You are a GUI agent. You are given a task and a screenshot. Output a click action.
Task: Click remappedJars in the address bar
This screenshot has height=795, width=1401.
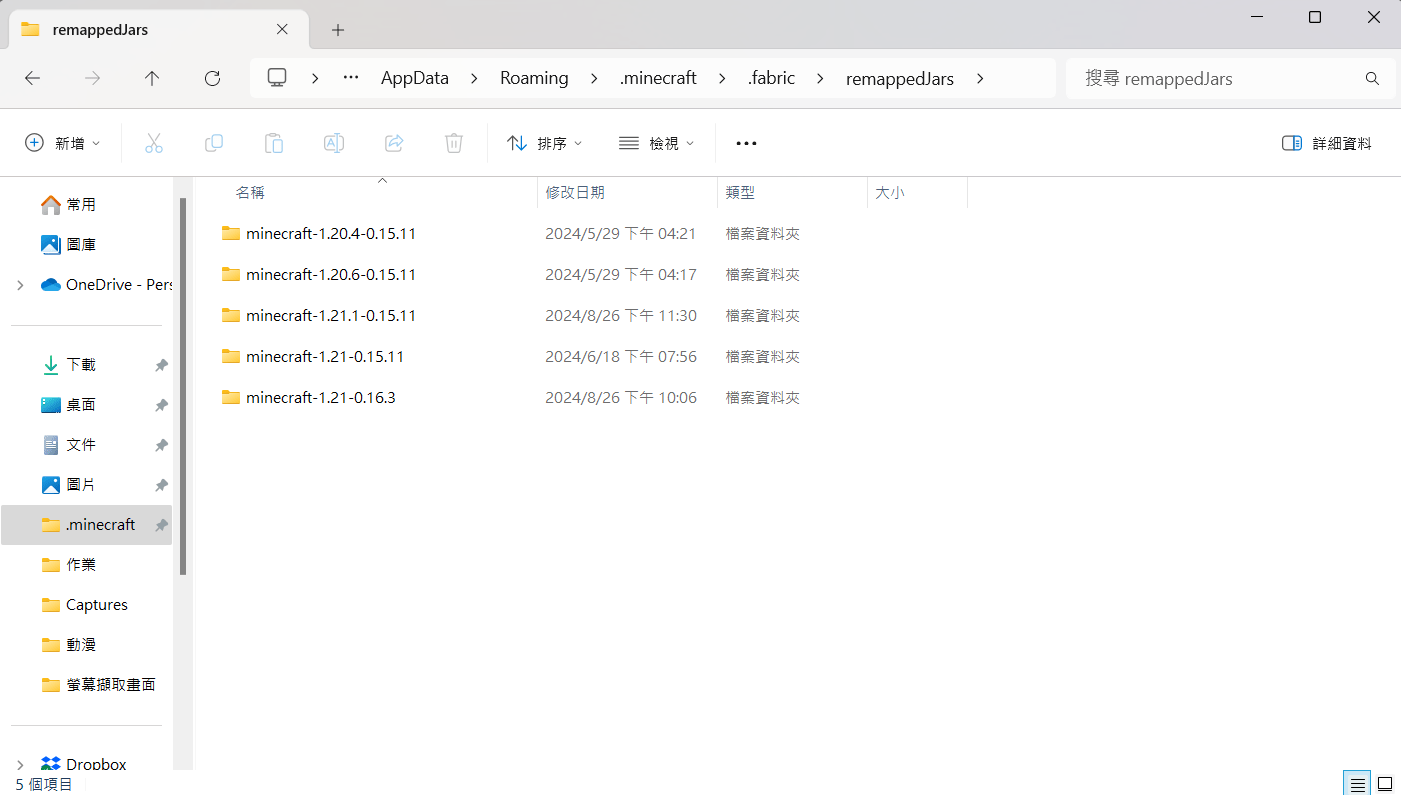900,78
